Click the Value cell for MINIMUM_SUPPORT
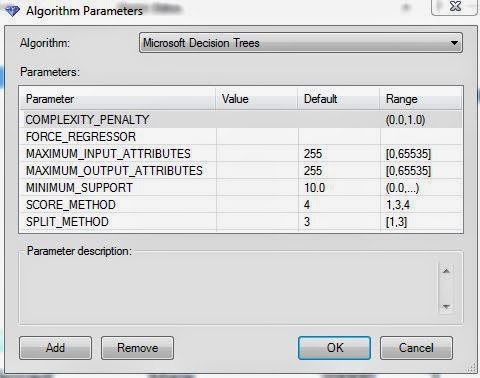This screenshot has width=480, height=378. [257, 188]
